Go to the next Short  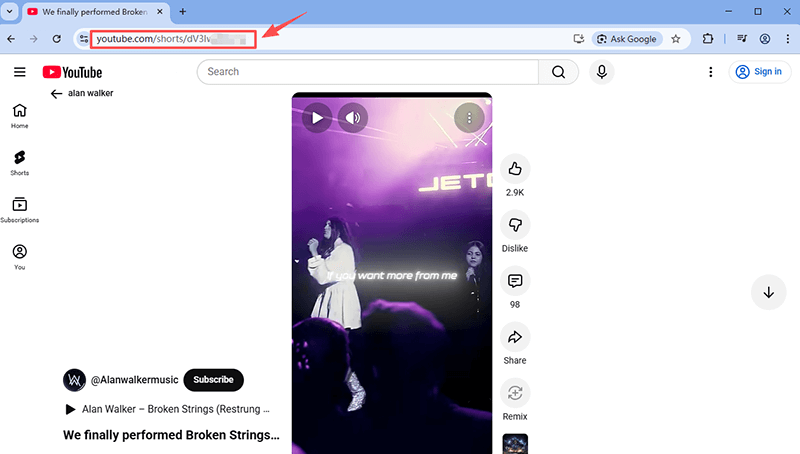coord(768,292)
